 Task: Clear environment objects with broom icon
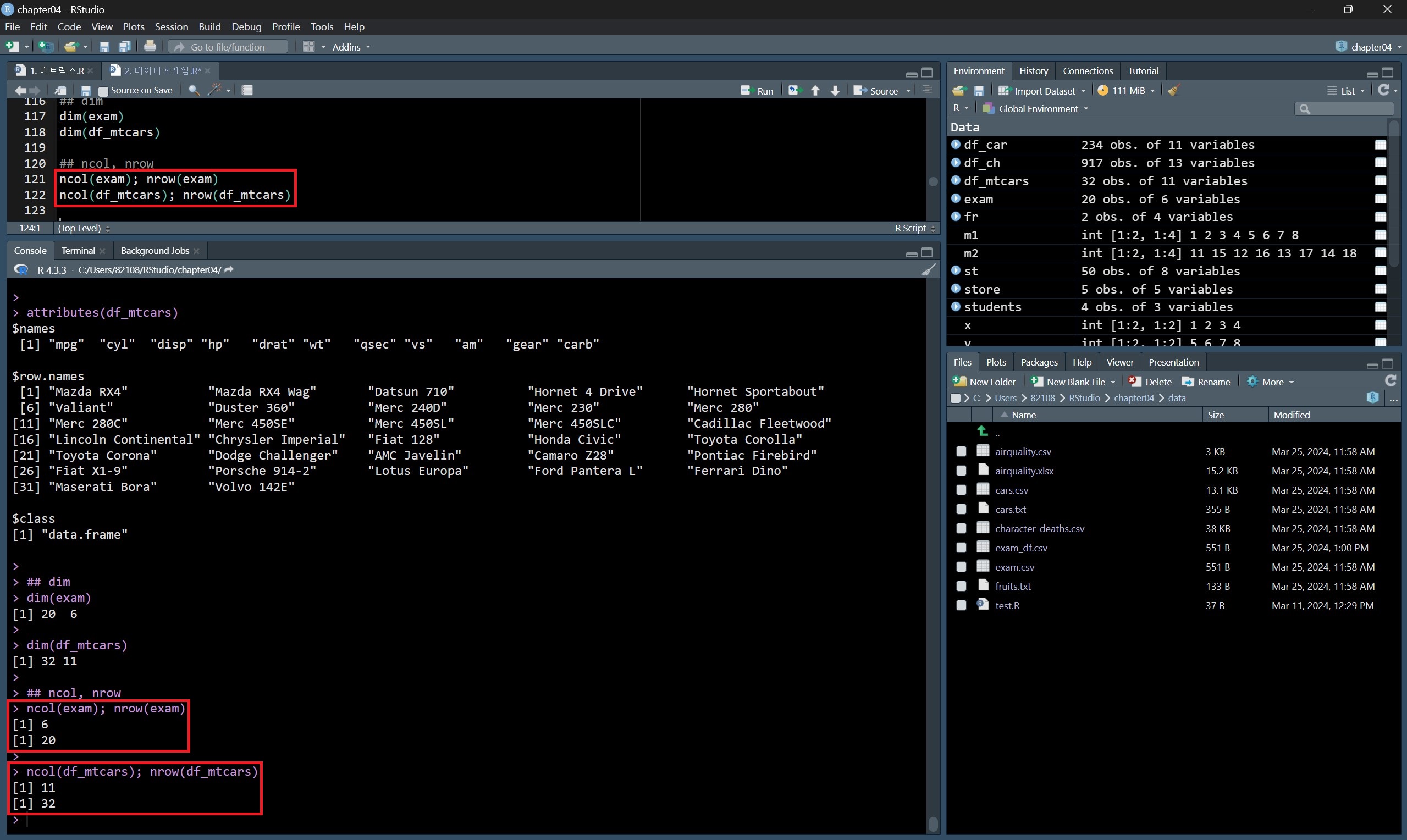pyautogui.click(x=1174, y=91)
